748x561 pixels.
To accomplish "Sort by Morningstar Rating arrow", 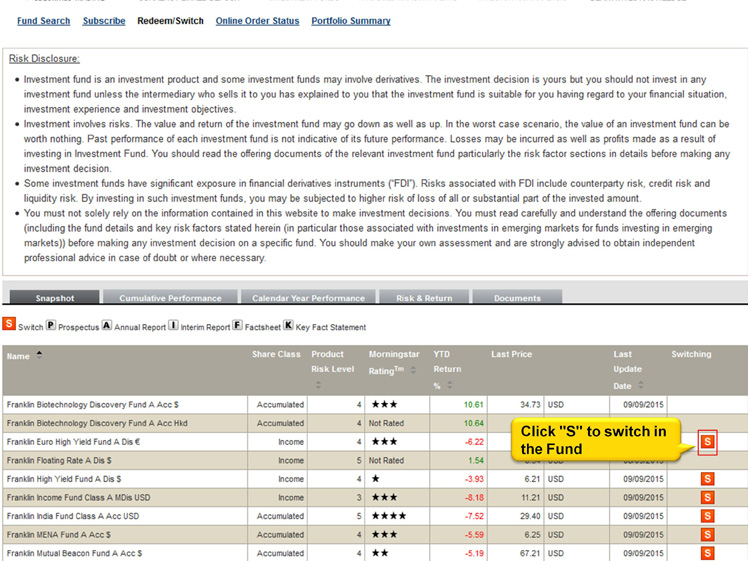I will point(413,370).
